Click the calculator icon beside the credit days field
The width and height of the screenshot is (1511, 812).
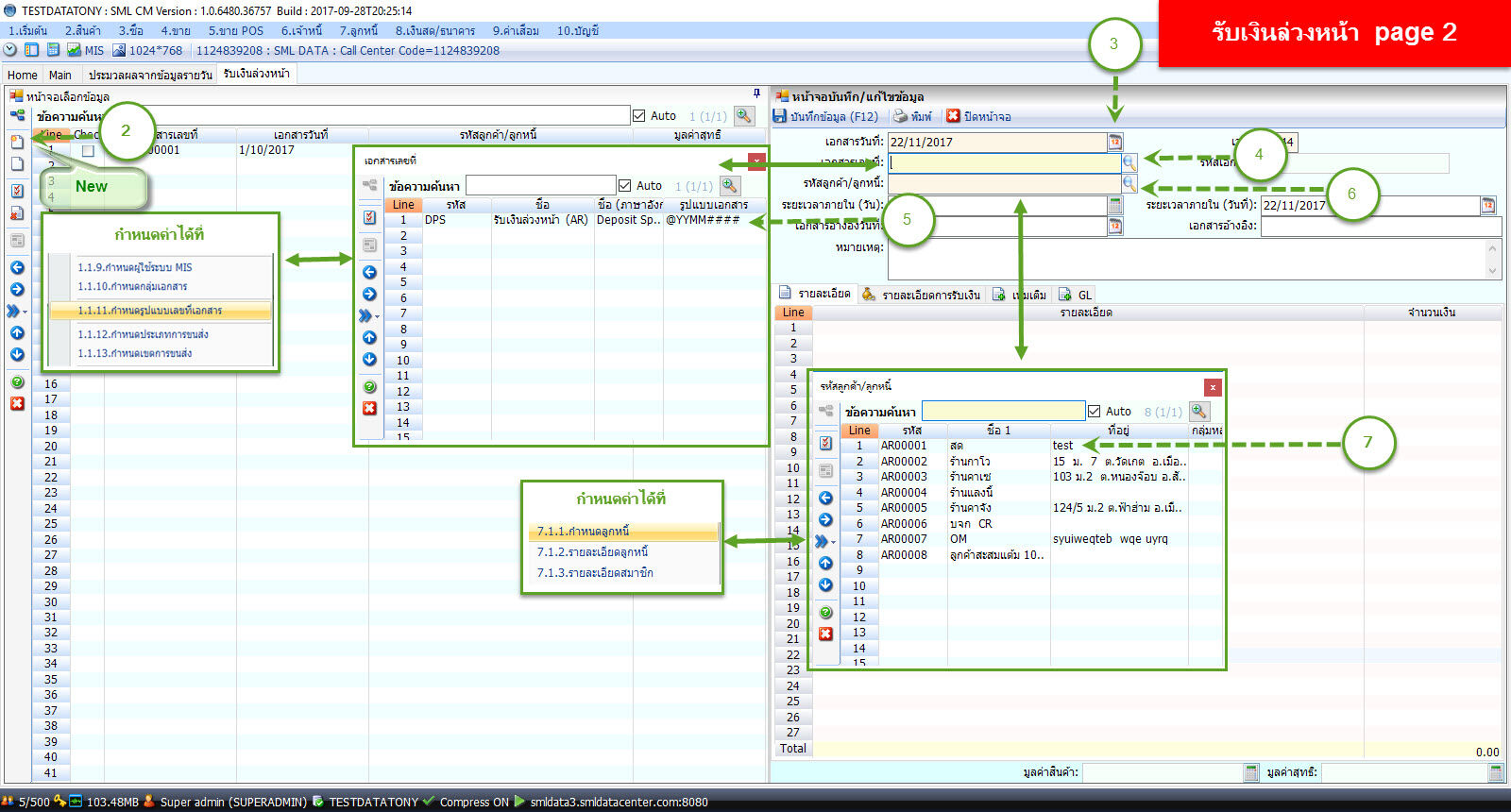click(x=1115, y=205)
